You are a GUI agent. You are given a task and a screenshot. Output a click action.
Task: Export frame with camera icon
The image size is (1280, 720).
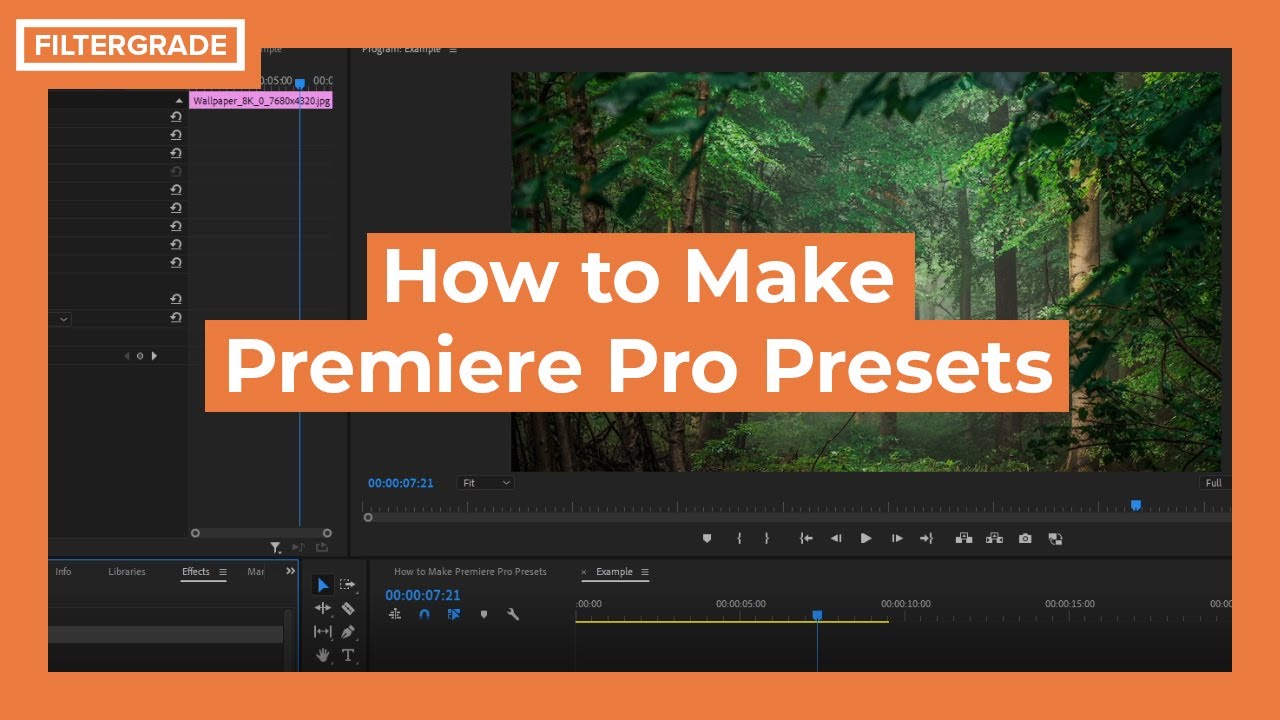click(x=1025, y=538)
